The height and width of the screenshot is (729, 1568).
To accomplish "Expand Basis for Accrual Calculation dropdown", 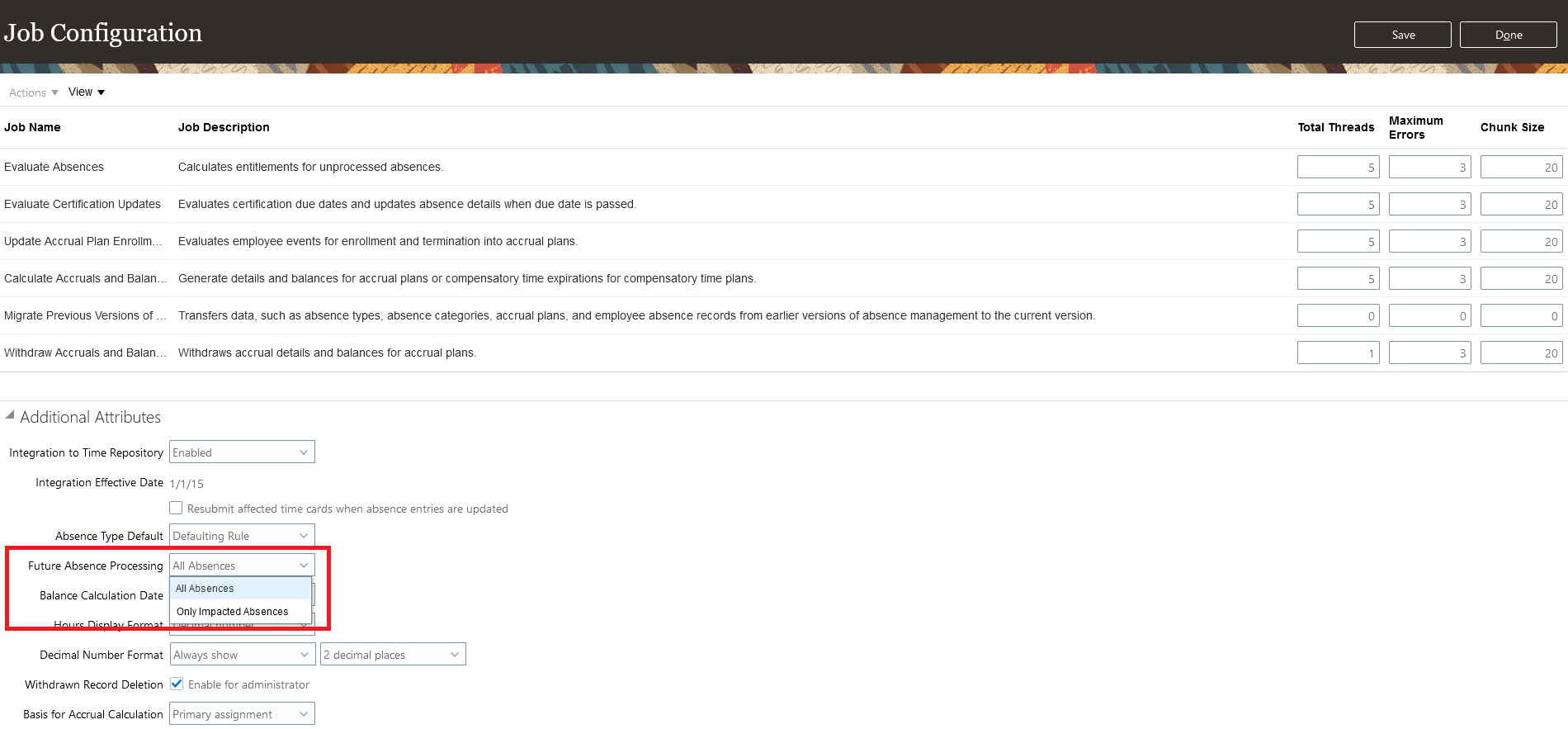I will point(242,713).
